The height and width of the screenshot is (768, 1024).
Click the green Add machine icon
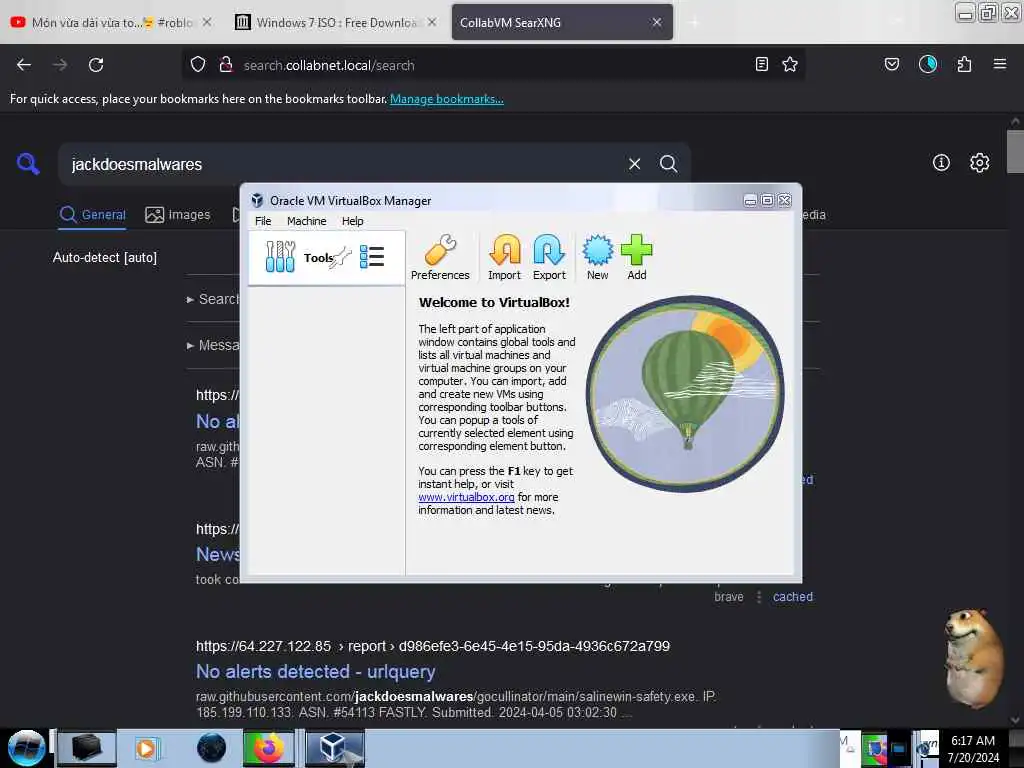coord(637,257)
